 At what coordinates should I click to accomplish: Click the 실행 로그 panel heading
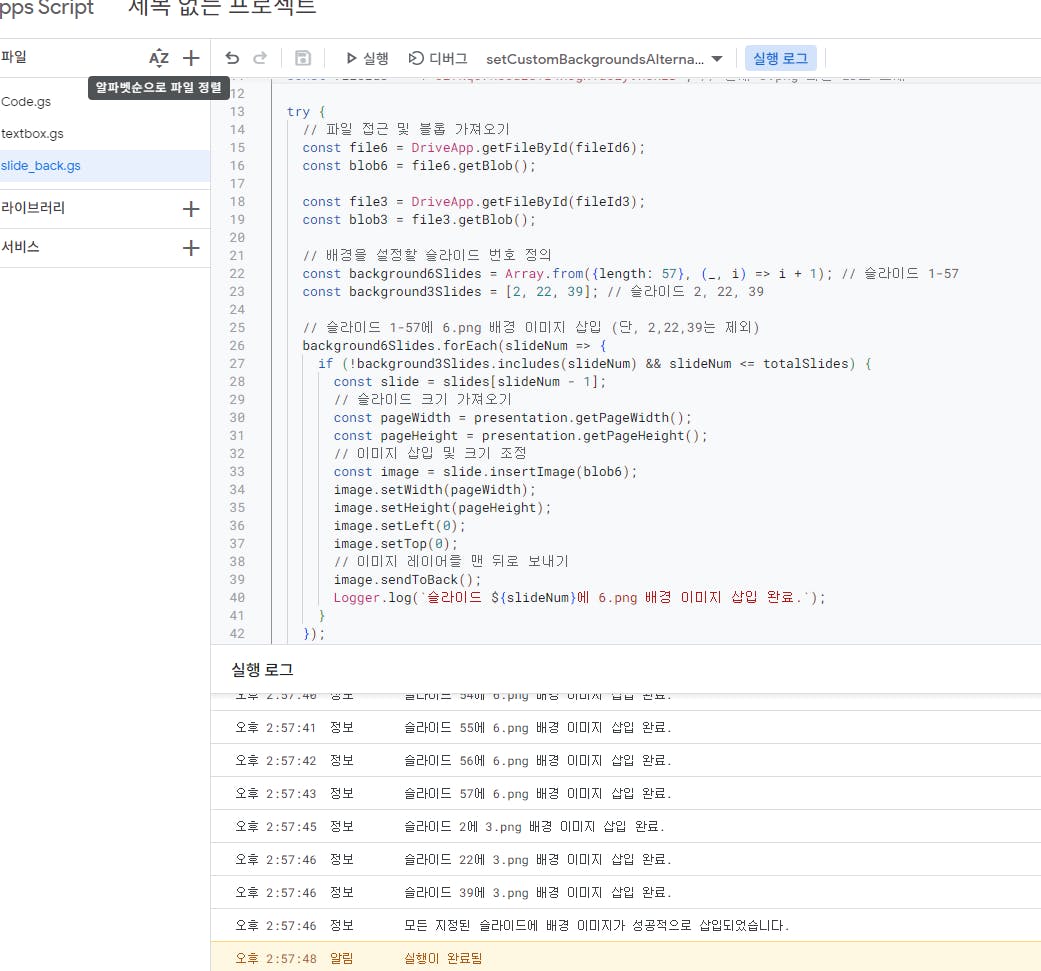coord(262,670)
